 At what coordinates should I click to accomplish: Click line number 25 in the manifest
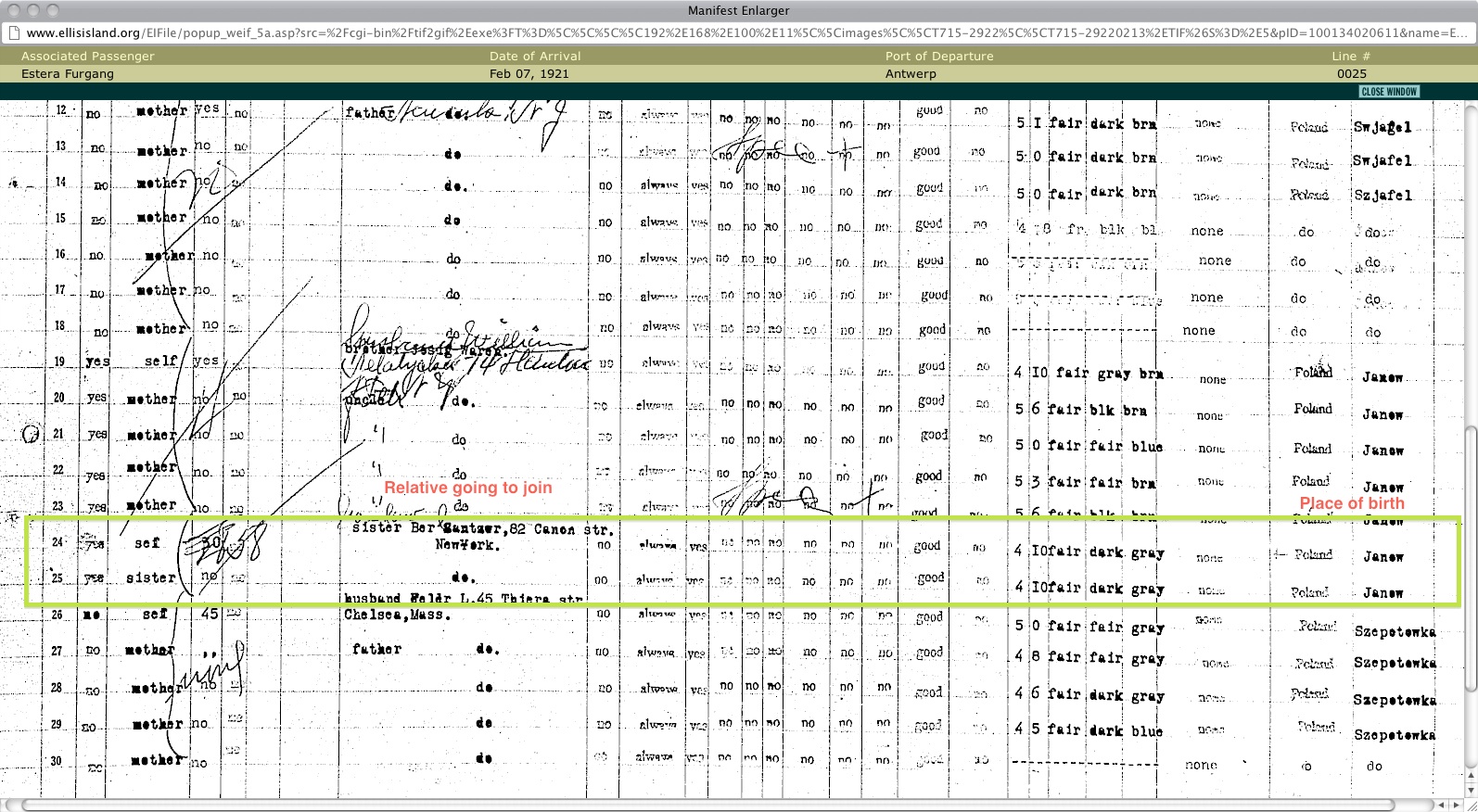pos(57,577)
